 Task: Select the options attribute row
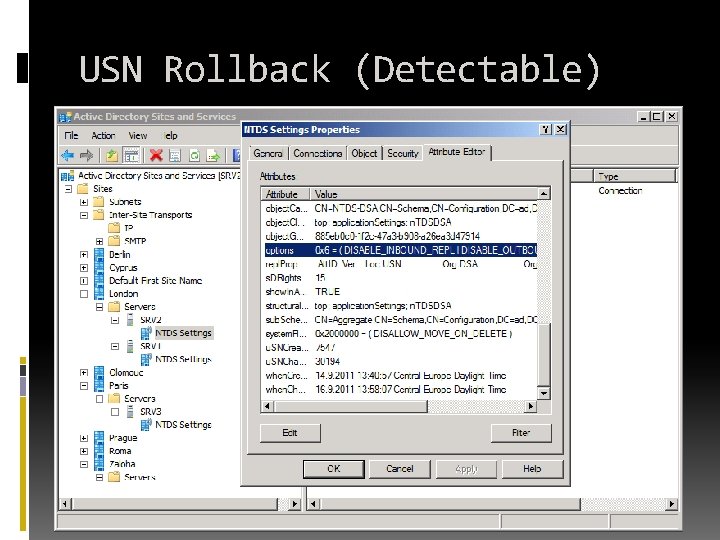click(400, 250)
